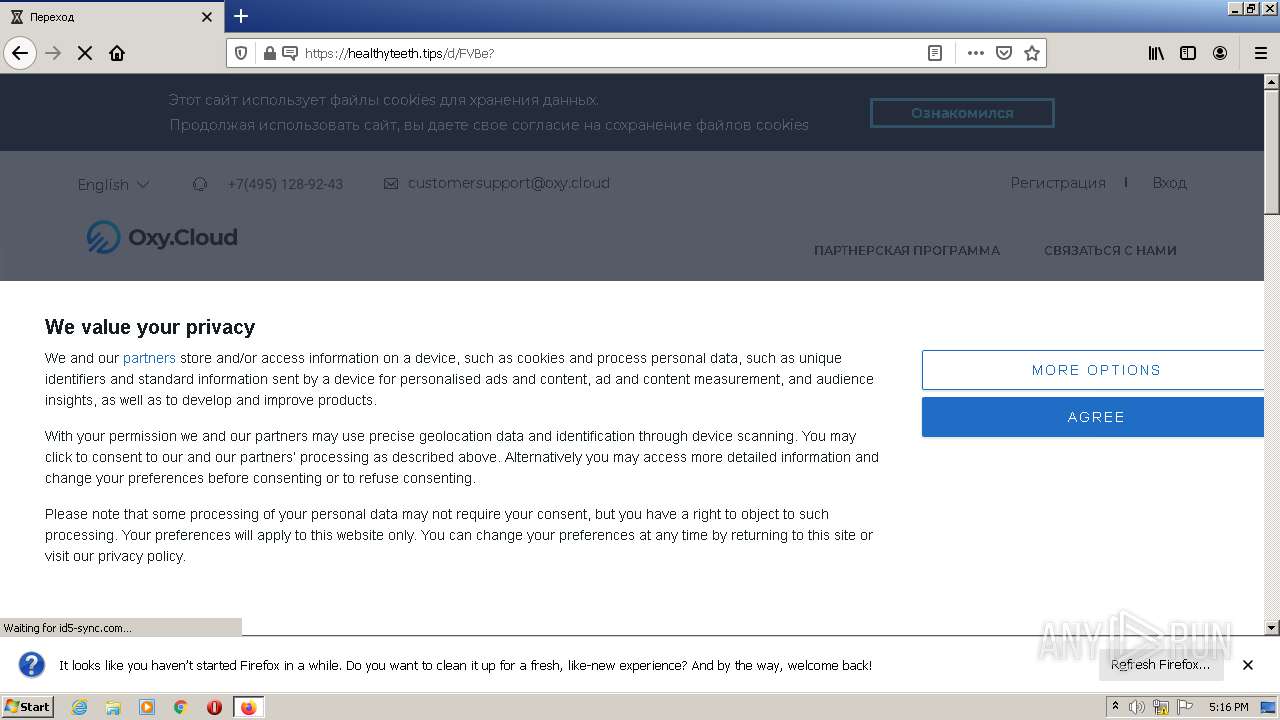Show the sidebar panels
This screenshot has height=720, width=1280.
1188,53
